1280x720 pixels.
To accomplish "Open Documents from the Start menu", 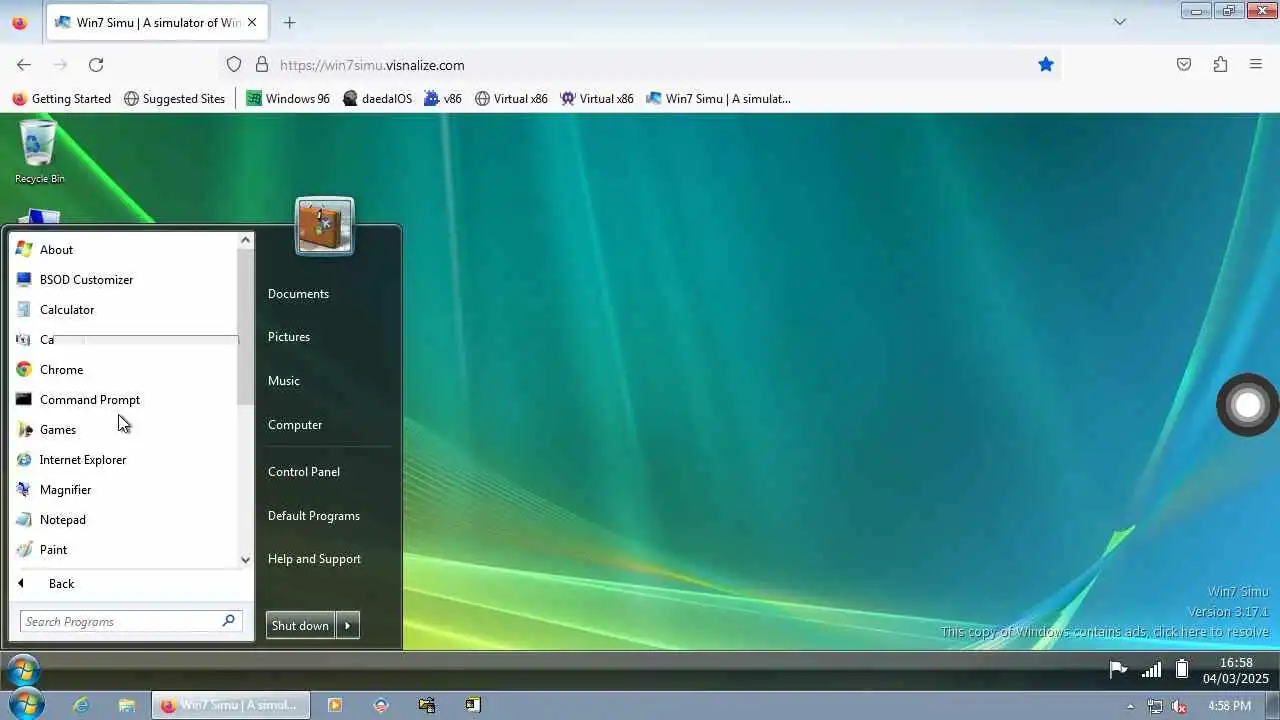I will (298, 294).
